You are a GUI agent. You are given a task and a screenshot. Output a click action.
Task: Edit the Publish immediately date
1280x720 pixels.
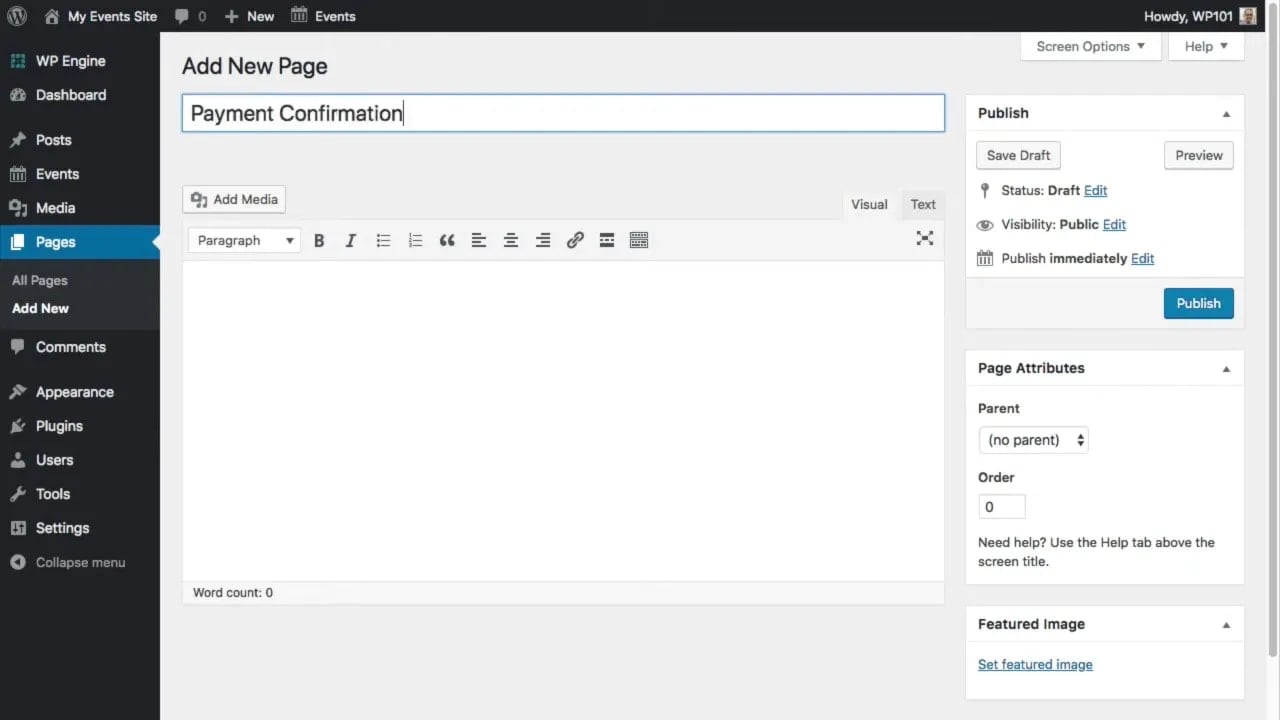(x=1142, y=258)
